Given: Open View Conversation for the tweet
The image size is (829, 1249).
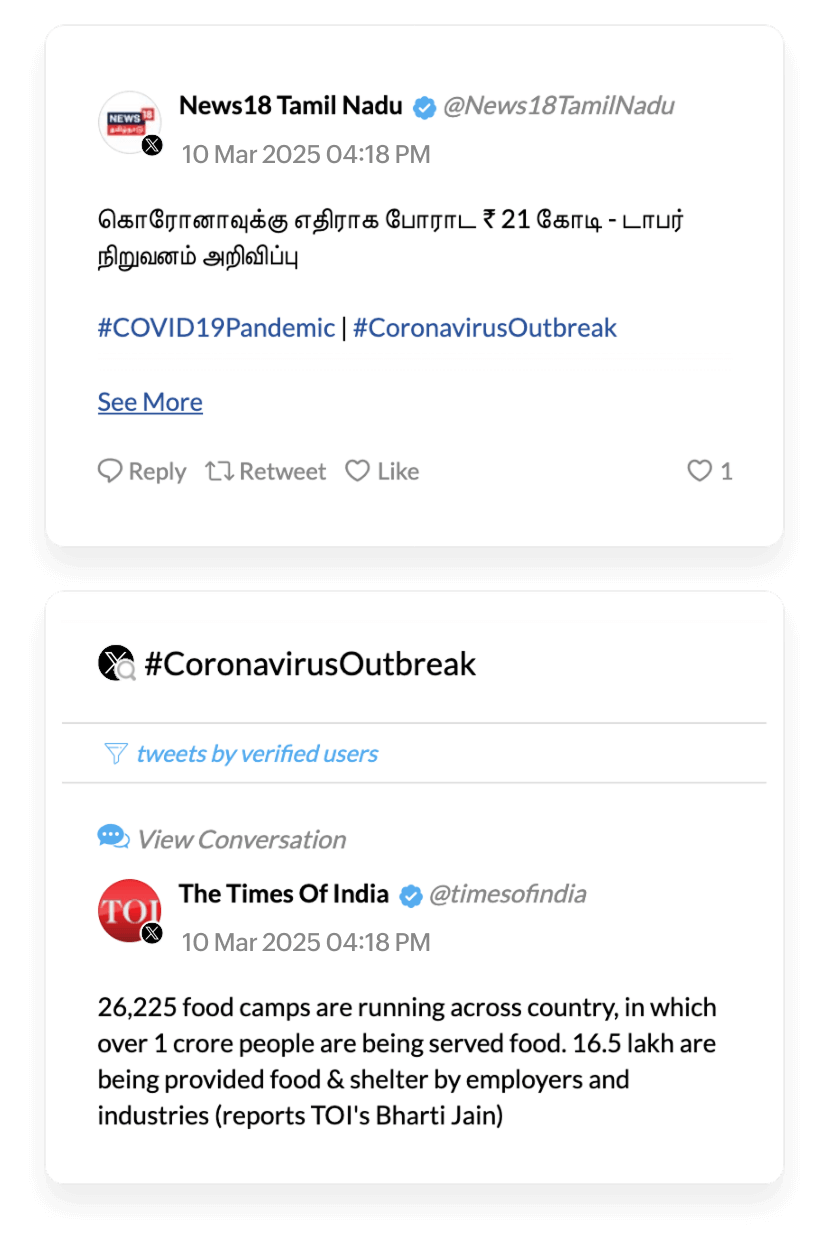Looking at the screenshot, I should click(x=241, y=839).
